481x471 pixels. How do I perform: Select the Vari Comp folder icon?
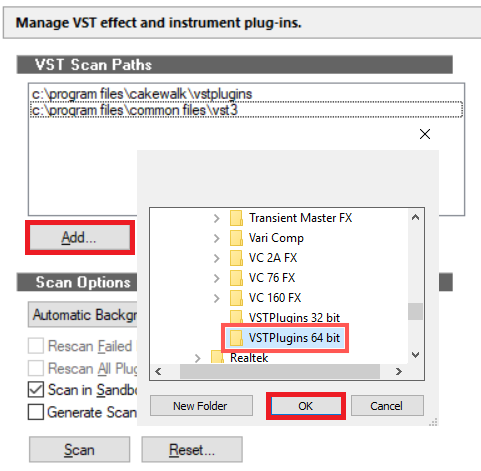(x=236, y=238)
